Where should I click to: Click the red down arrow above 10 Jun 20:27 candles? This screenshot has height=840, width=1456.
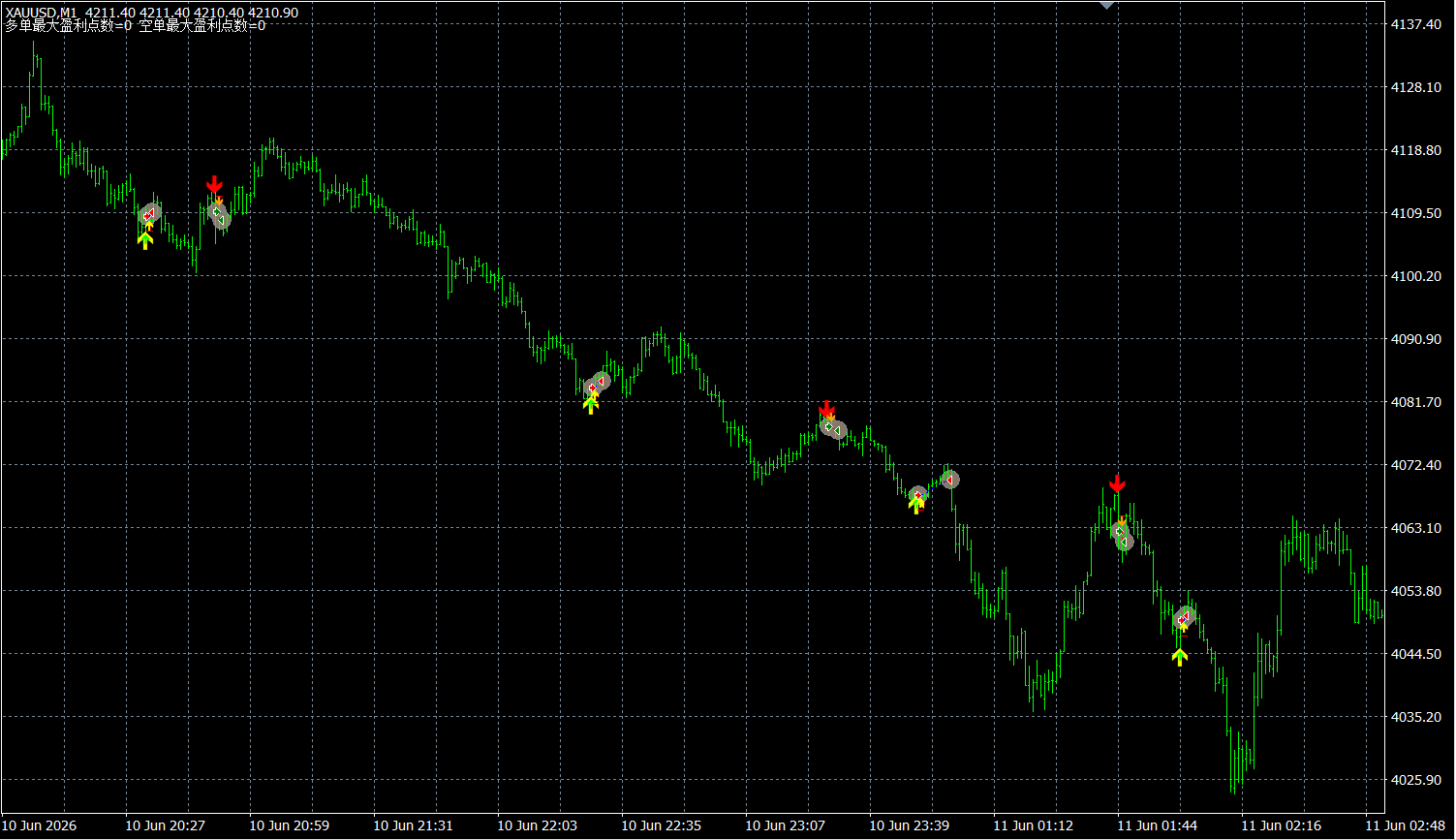point(214,184)
